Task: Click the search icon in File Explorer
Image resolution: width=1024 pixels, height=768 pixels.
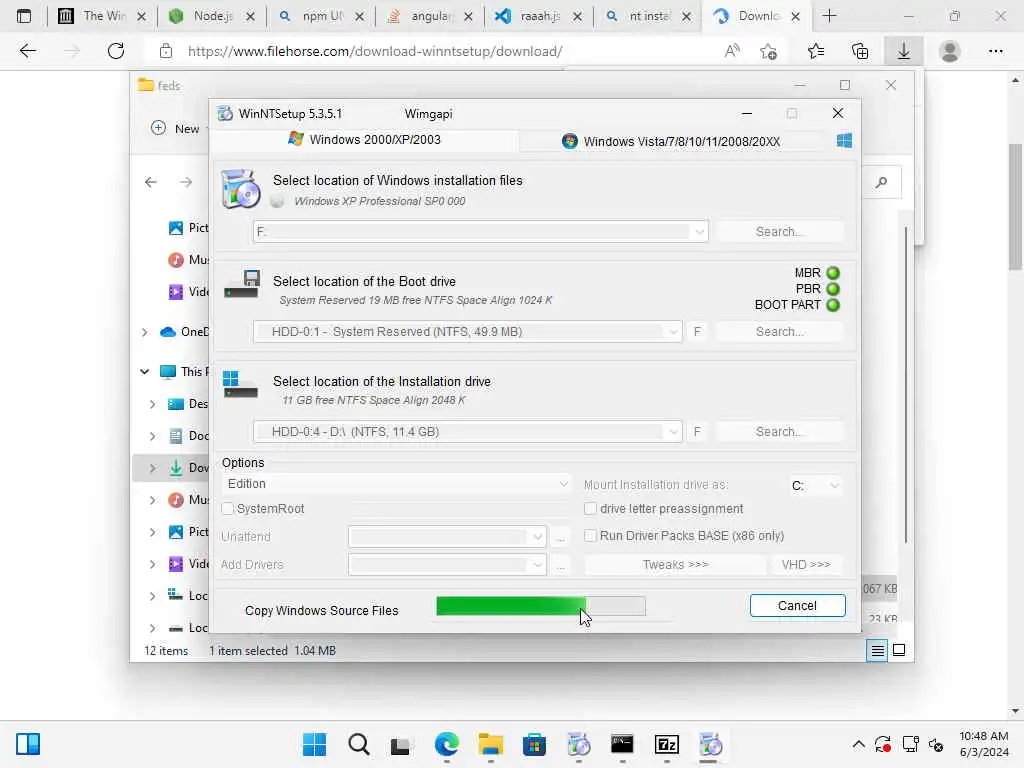Action: point(882,182)
